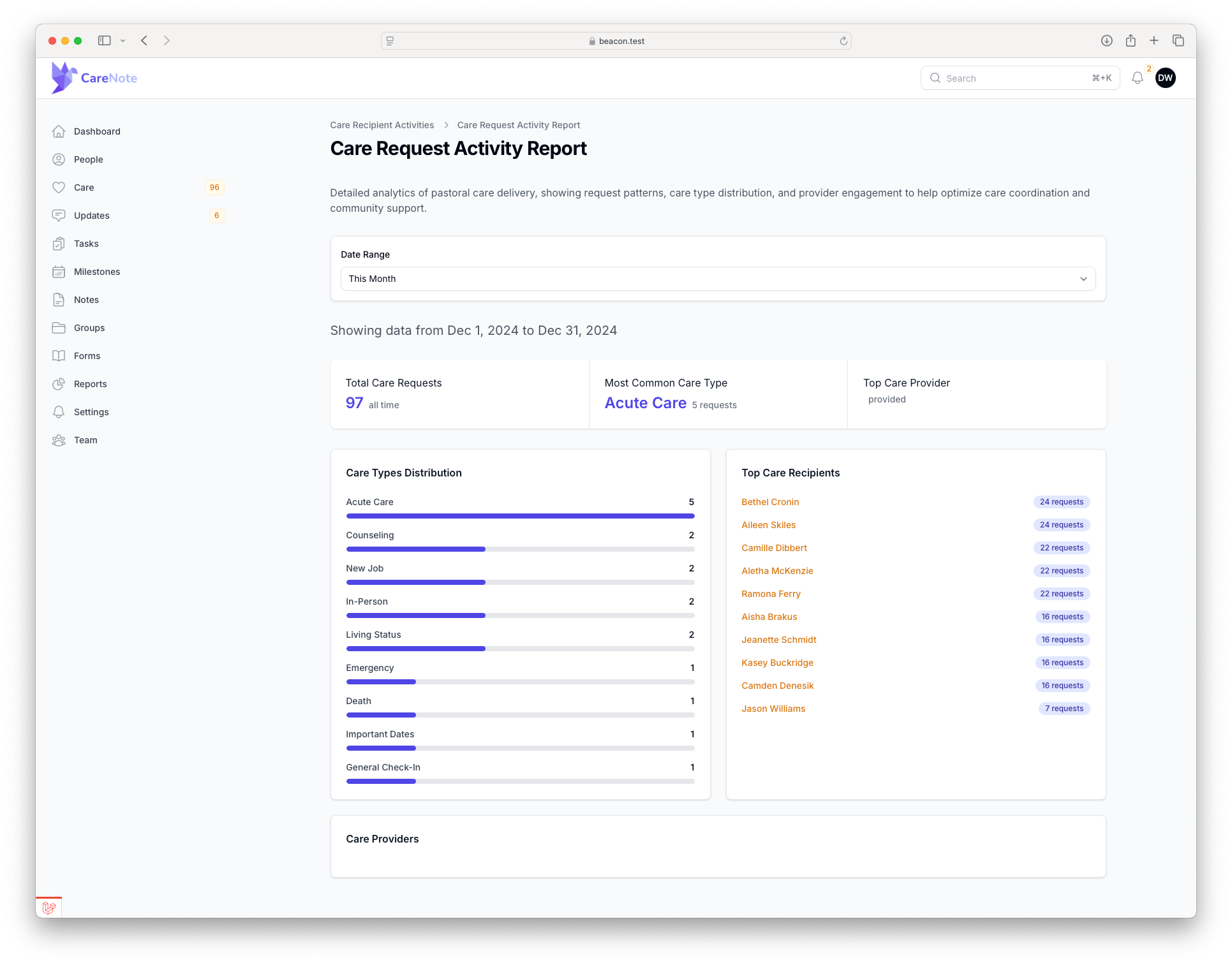Open notifications bell in header
The width and height of the screenshot is (1232, 965).
pyautogui.click(x=1138, y=78)
